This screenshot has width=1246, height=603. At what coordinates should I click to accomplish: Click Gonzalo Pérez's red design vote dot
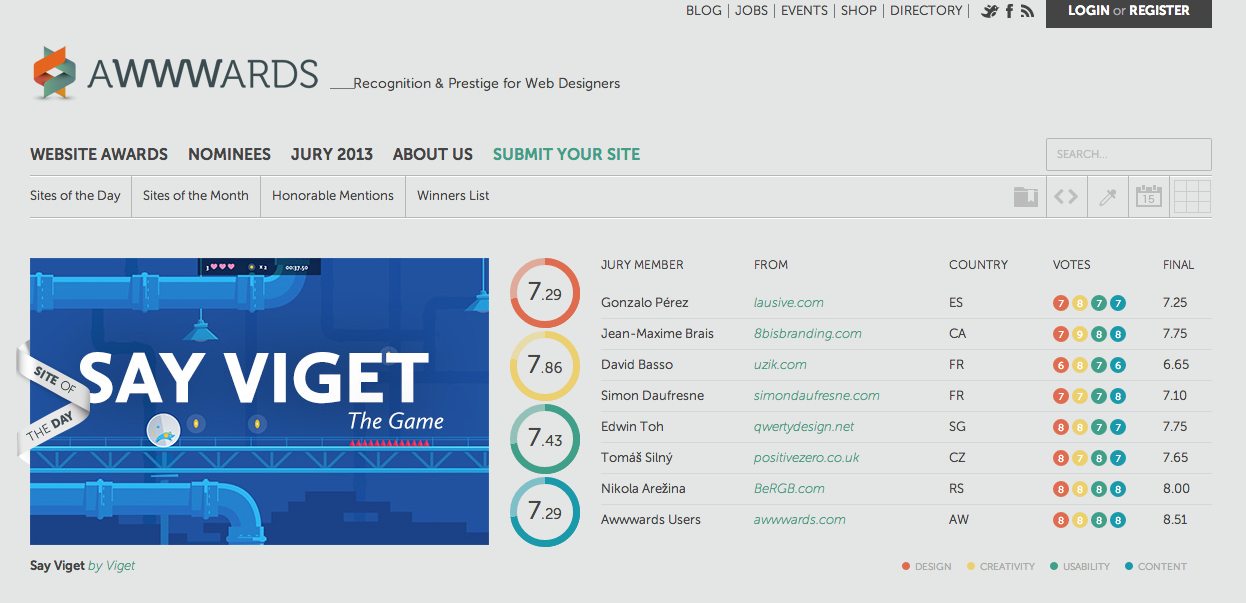tap(1061, 303)
